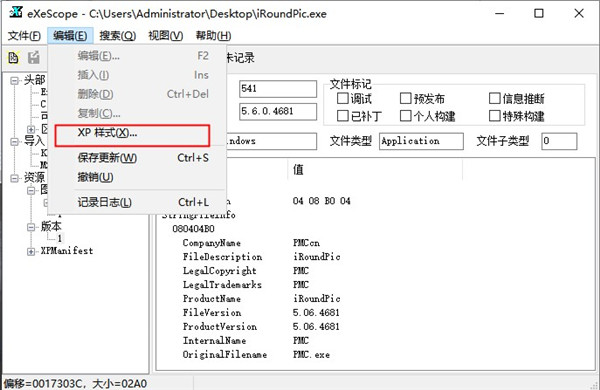600x390 pixels.
Task: Expand the XPManifest tree node
Action: pos(31,251)
